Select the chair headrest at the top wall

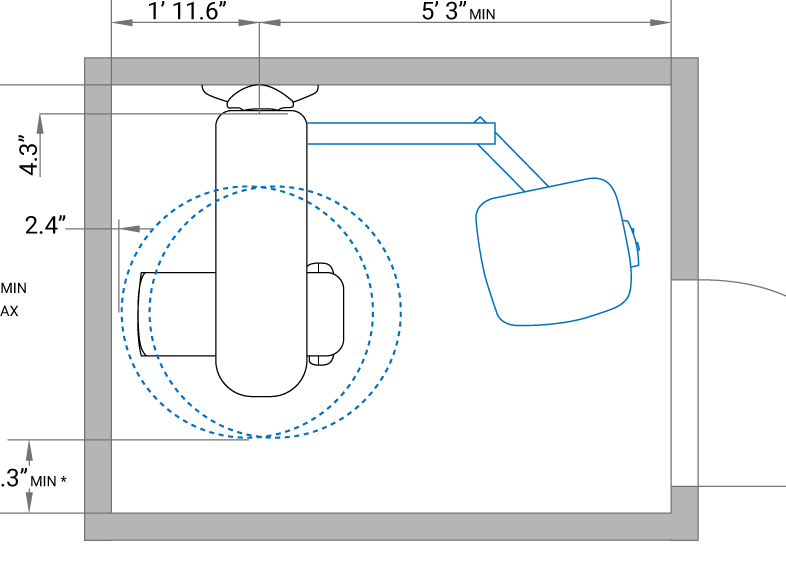262,97
